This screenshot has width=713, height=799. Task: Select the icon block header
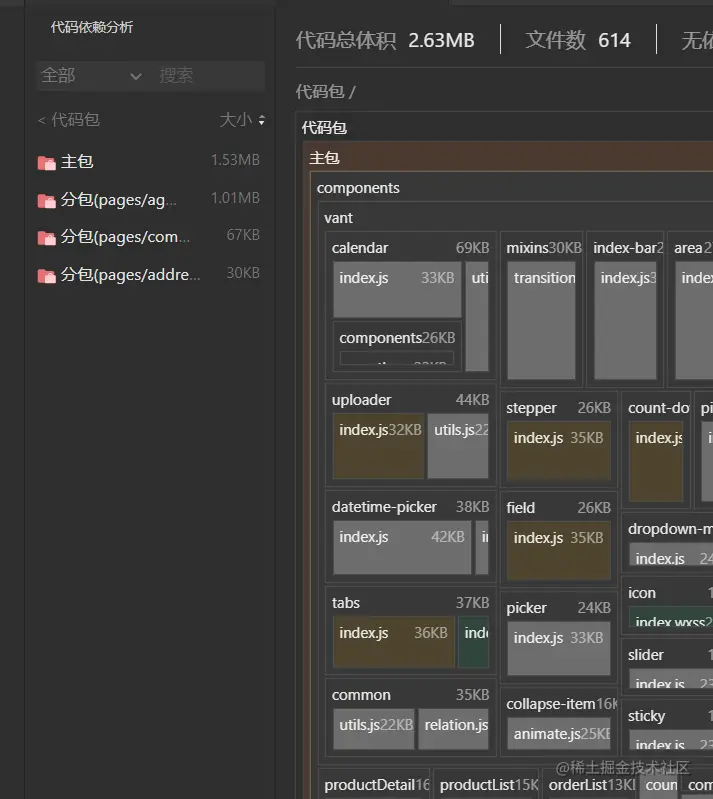(670, 593)
